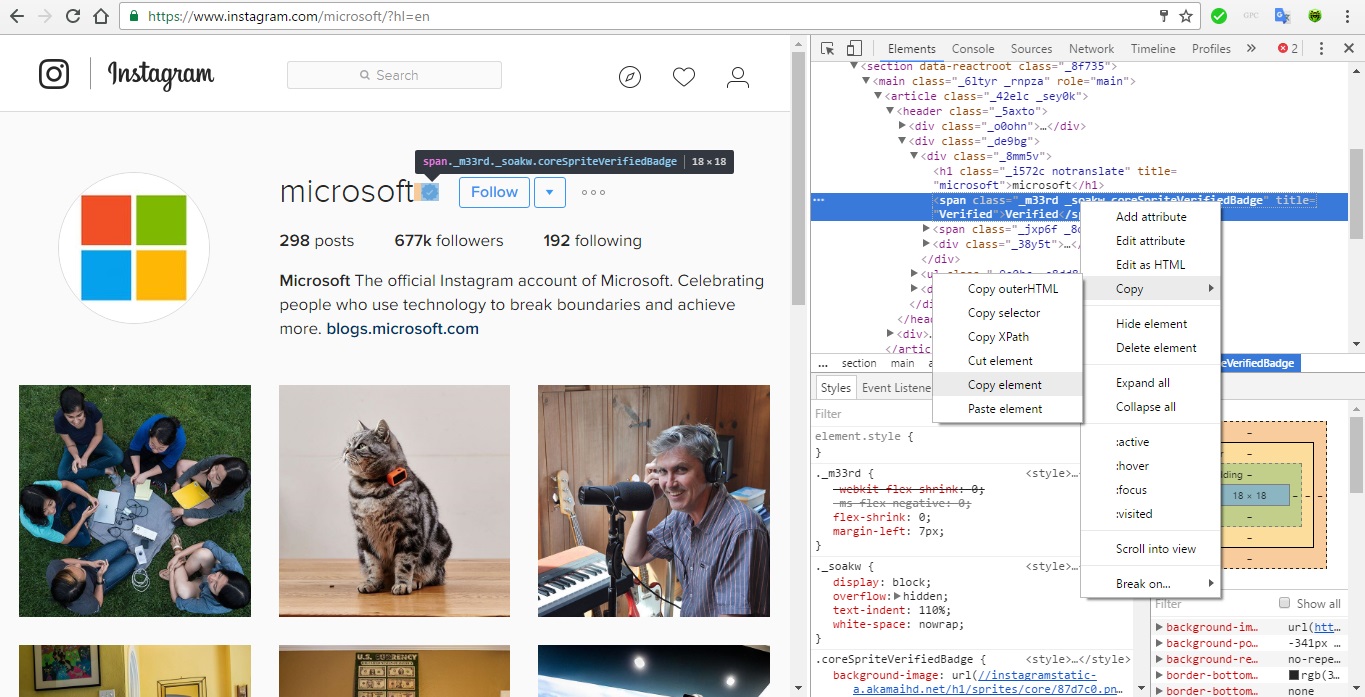Go to browser home page icon

tap(101, 16)
